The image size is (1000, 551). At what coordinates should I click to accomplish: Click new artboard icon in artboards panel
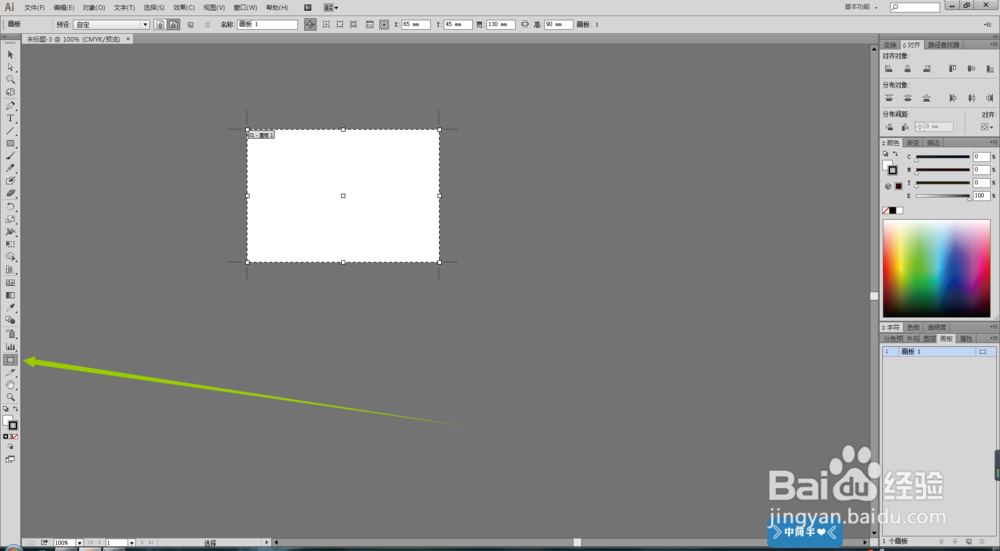(969, 541)
